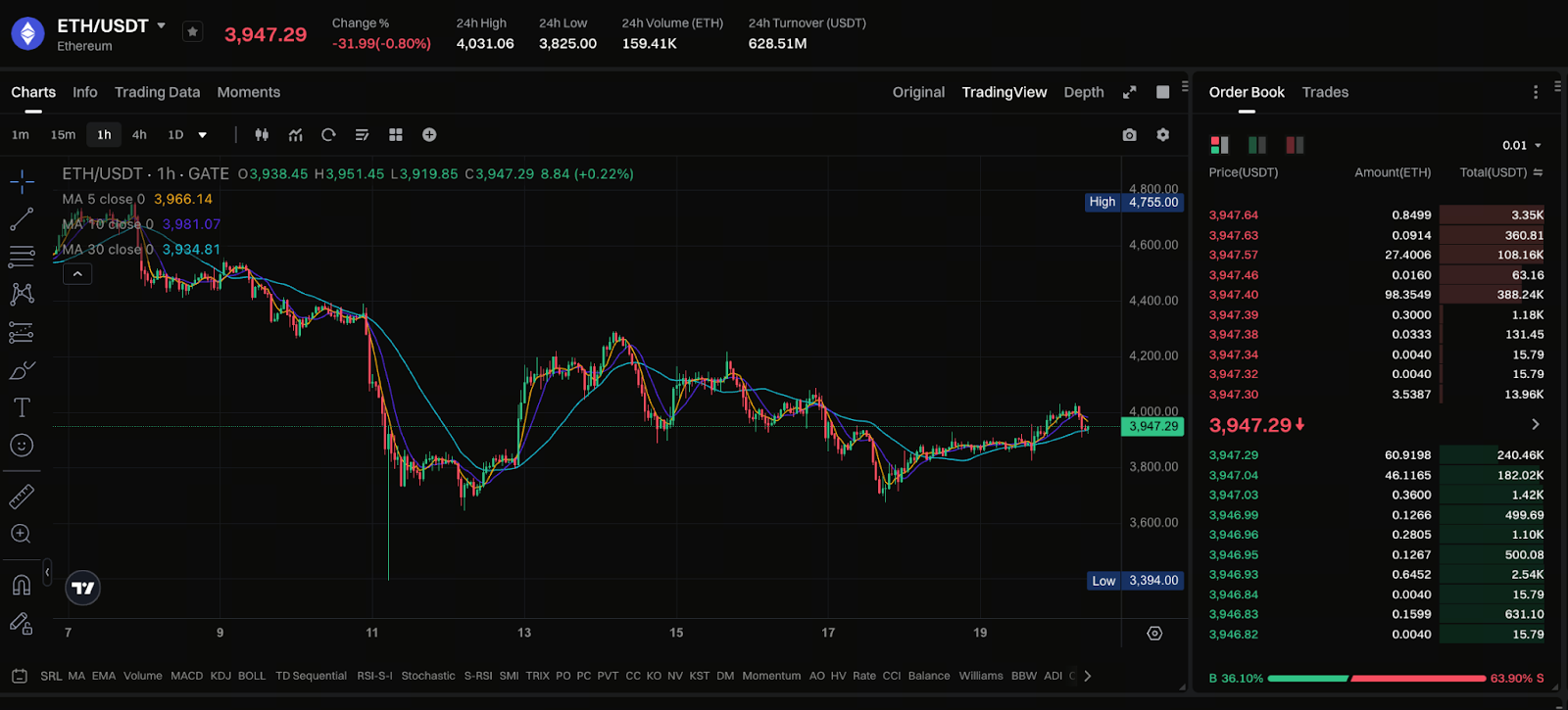Open the Trading Data tab
Screen dimensions: 1568x710
click(x=157, y=92)
